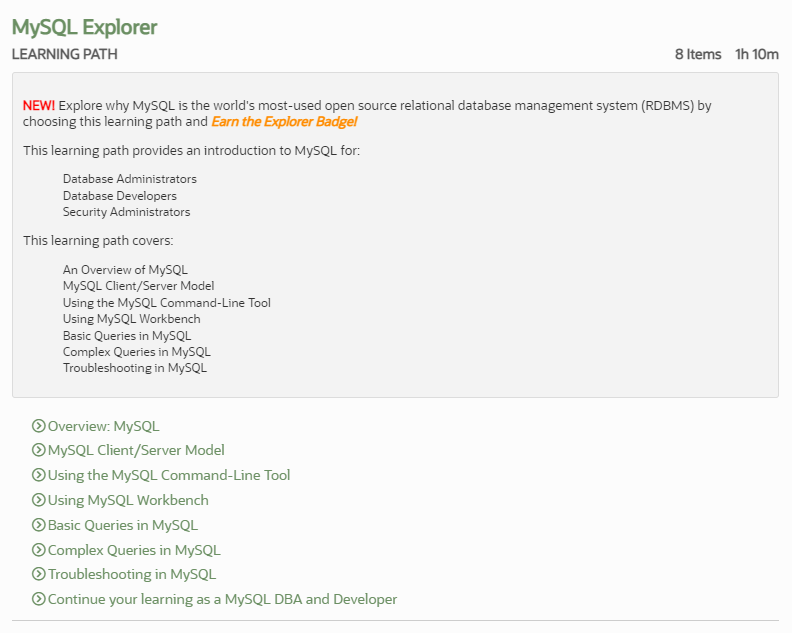Click Using the MySQL Command-Line Tool description text
792x633 pixels.
(x=167, y=303)
